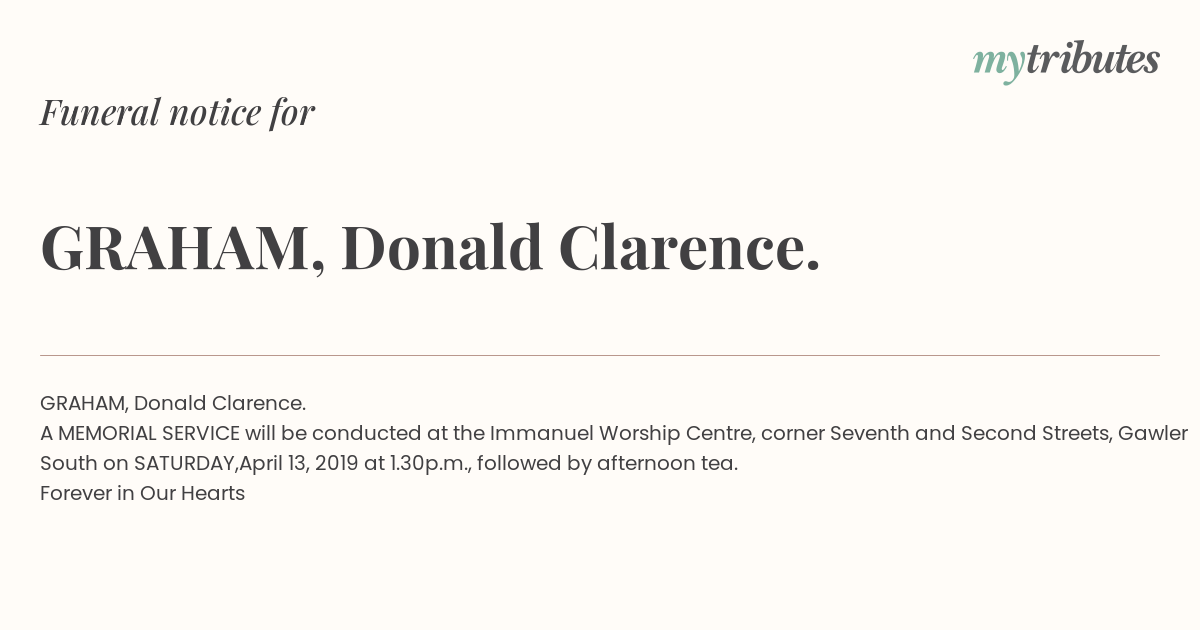Image resolution: width=1200 pixels, height=630 pixels.
Task: Click the 'Forever in Our Hearts' line
Action: click(x=142, y=494)
